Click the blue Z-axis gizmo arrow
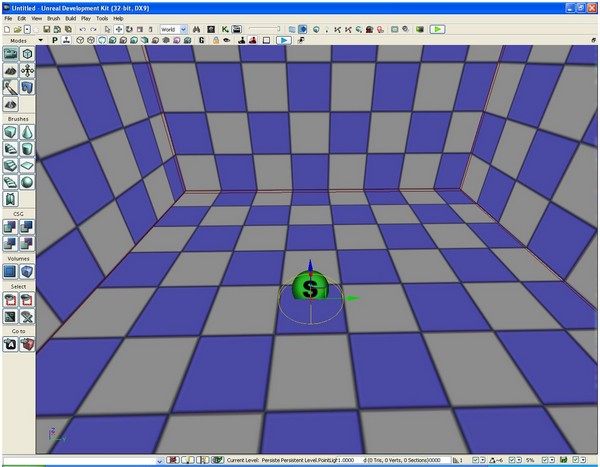 [x=310, y=265]
